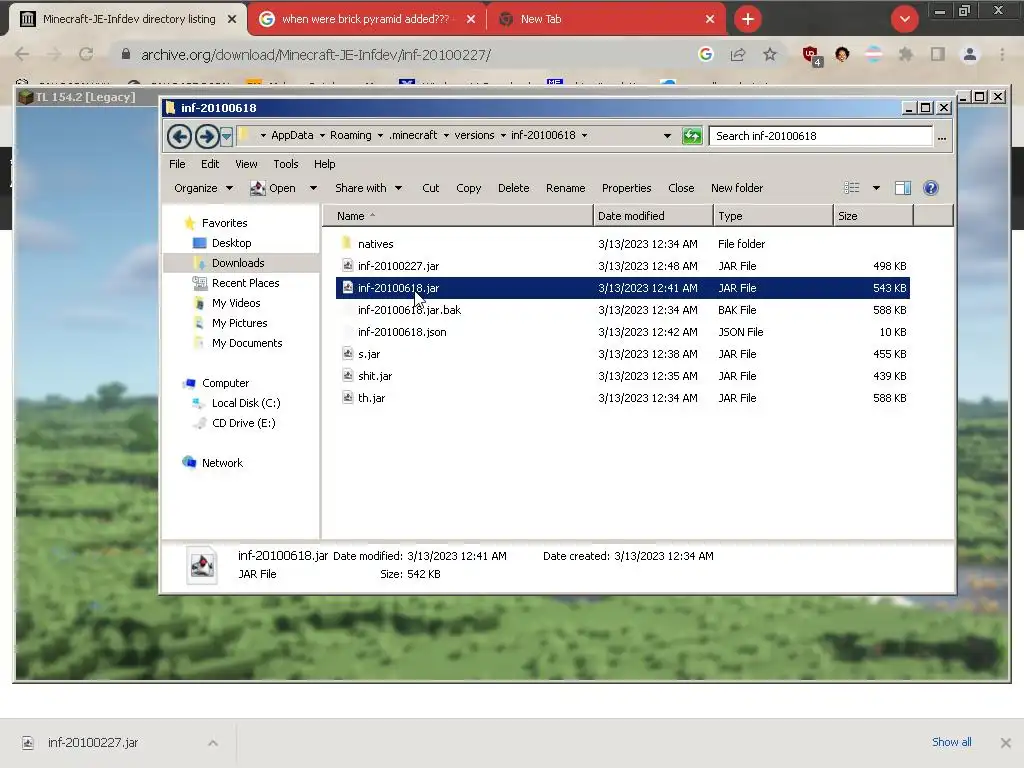Select inf-20100618.json file
Screen dimensions: 1024x768
(402, 332)
